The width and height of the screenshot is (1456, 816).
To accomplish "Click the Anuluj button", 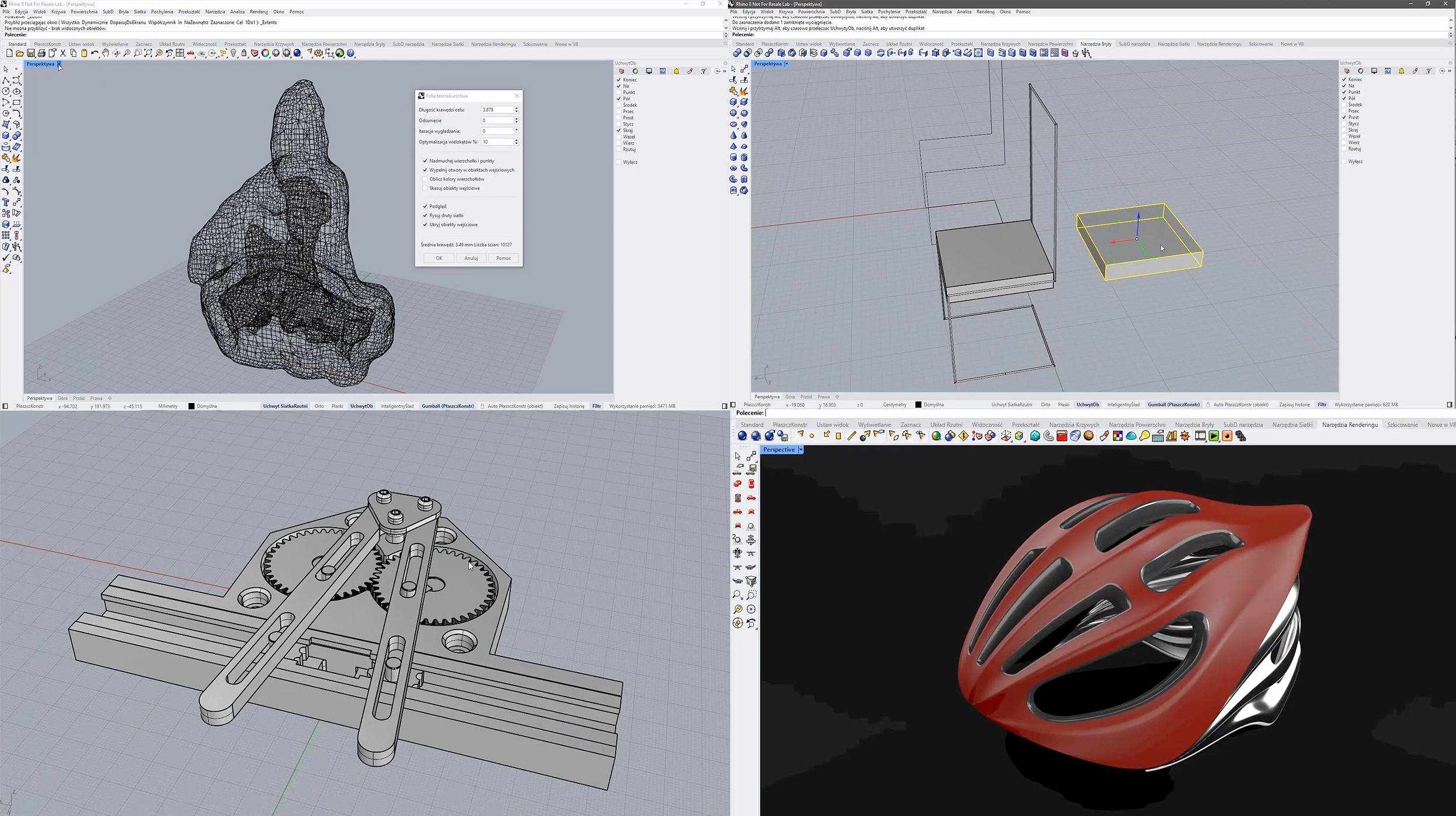I will (x=471, y=258).
